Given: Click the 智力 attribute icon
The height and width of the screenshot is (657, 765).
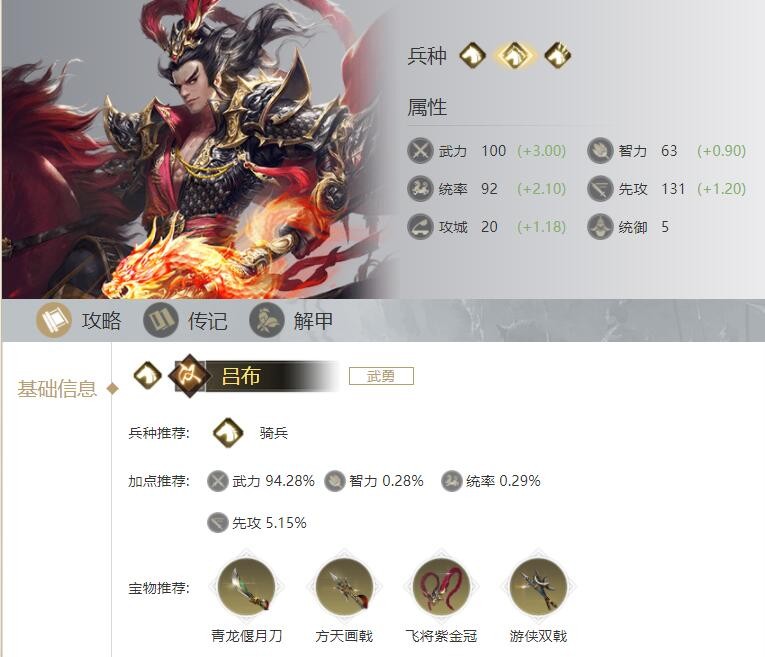Looking at the screenshot, I should (600, 150).
